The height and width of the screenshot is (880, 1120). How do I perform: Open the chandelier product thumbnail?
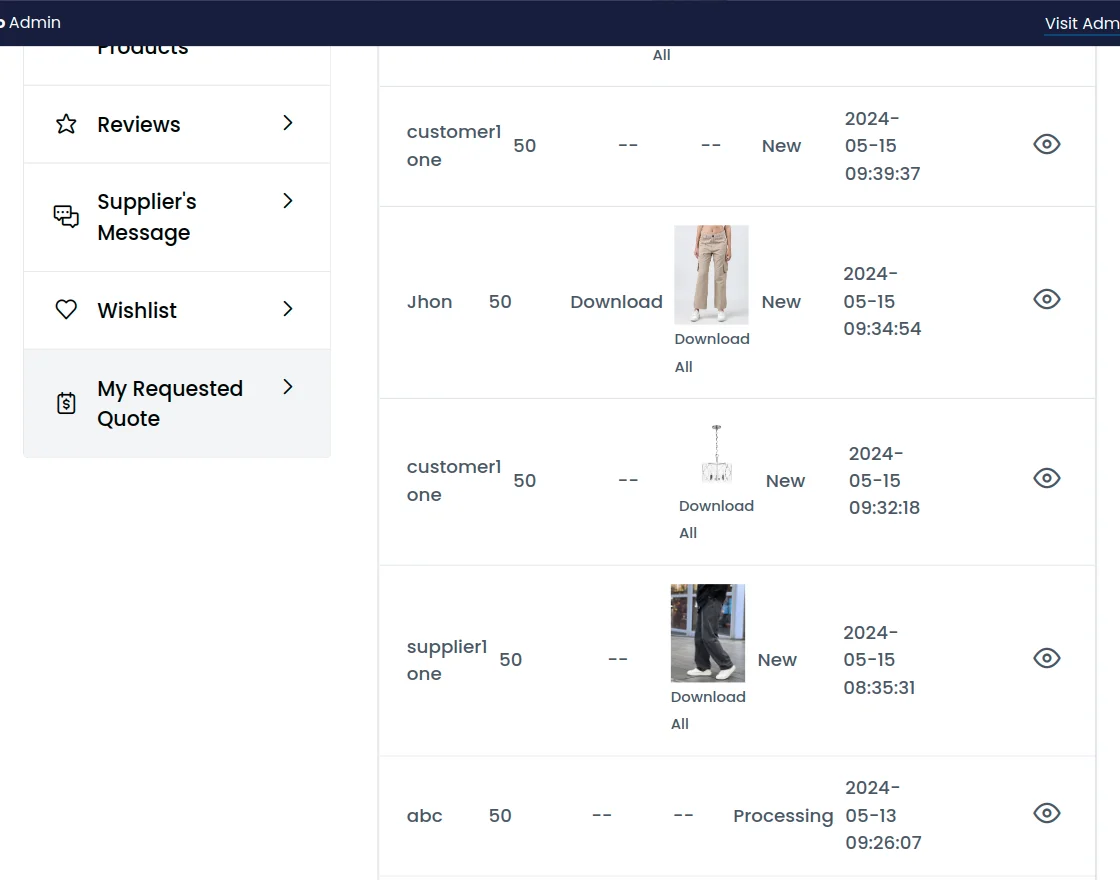(716, 456)
